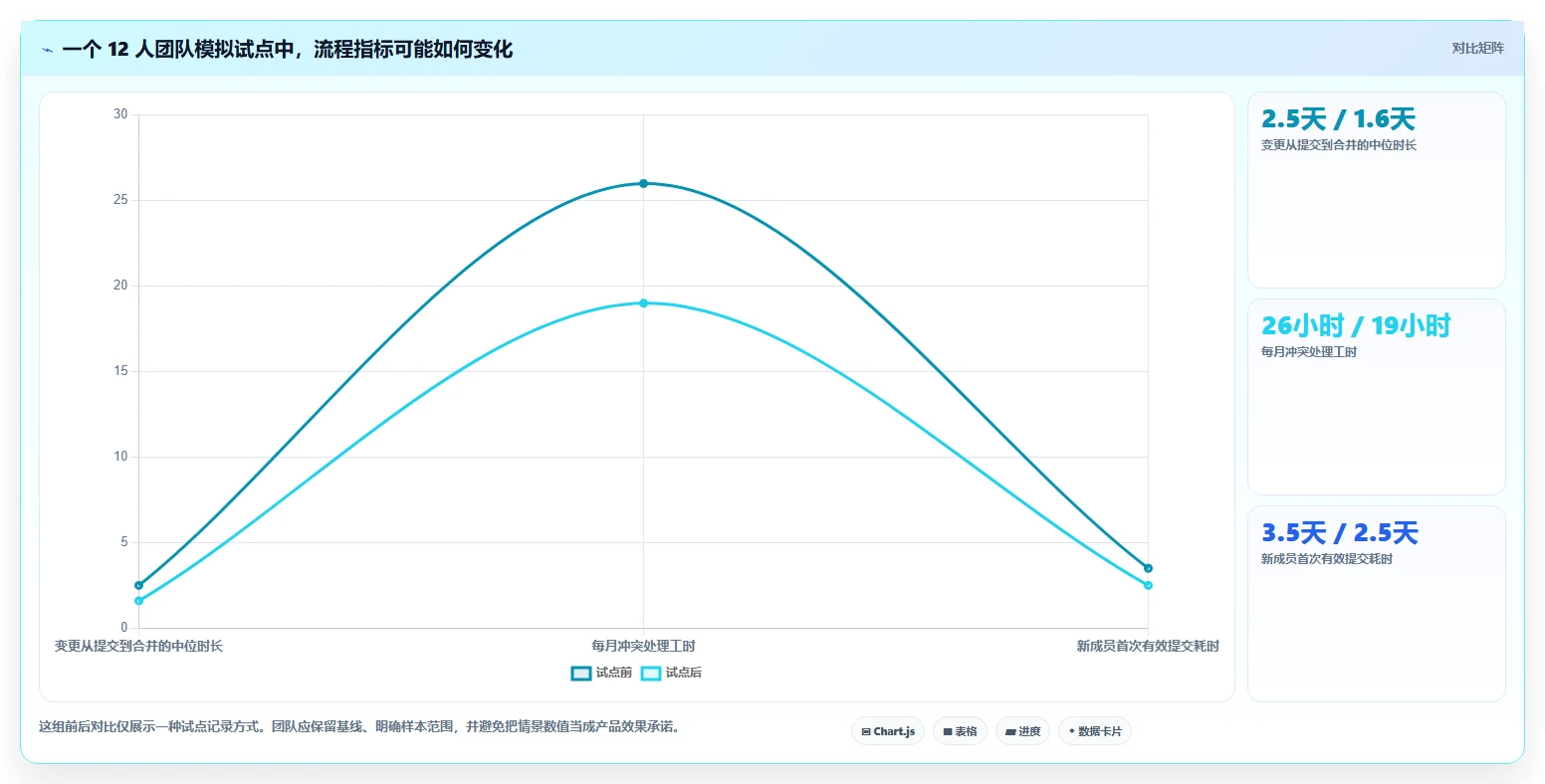Select the 表格 chip
1545x784 pixels.
point(960,731)
